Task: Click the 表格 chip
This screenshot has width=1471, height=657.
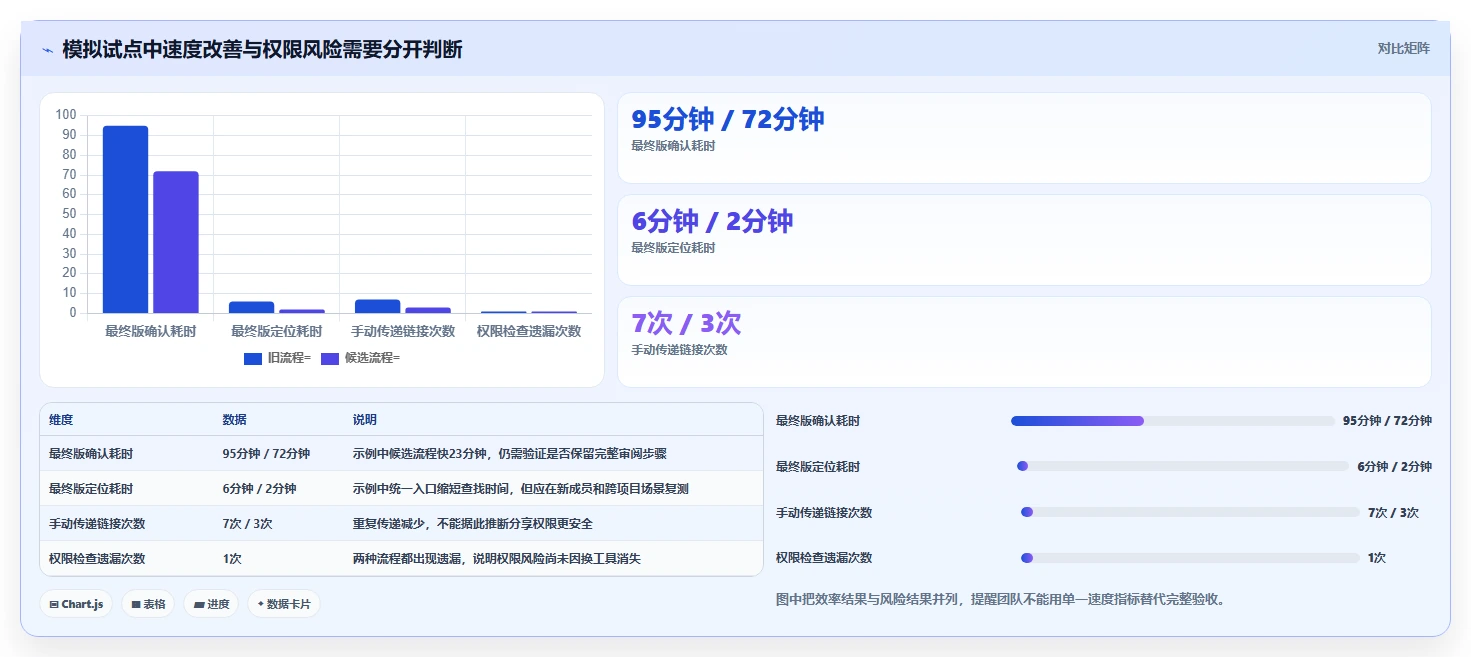Action: coord(148,604)
